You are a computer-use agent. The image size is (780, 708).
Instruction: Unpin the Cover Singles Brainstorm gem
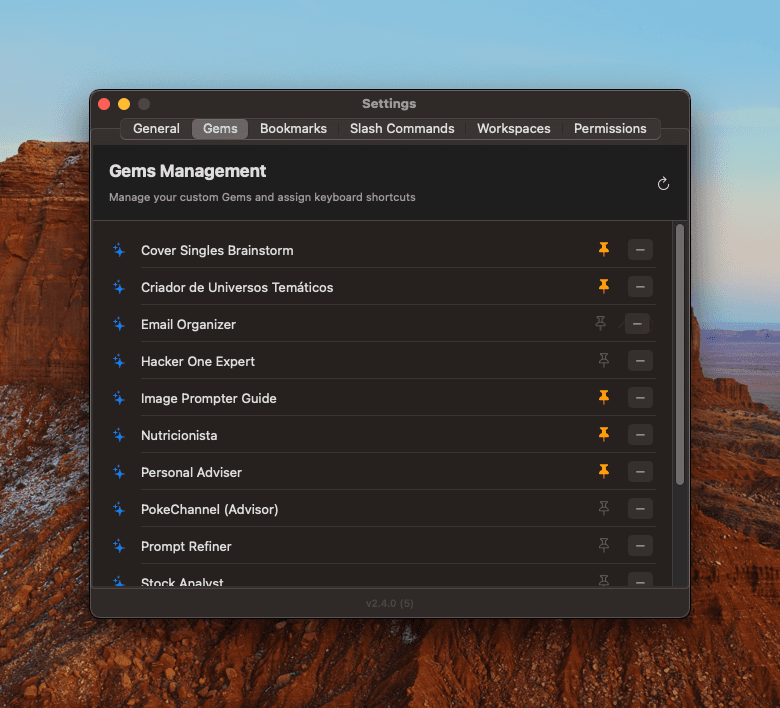pos(603,249)
